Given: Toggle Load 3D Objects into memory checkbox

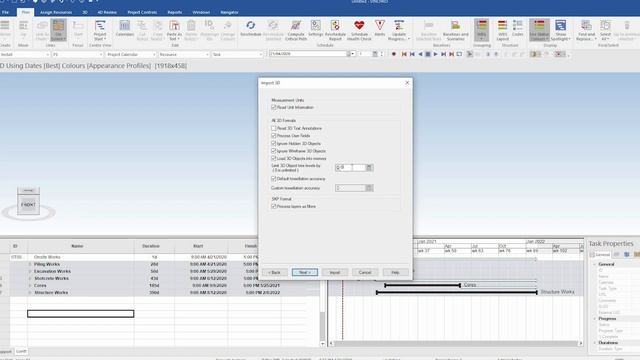Looking at the screenshot, I should [x=274, y=158].
